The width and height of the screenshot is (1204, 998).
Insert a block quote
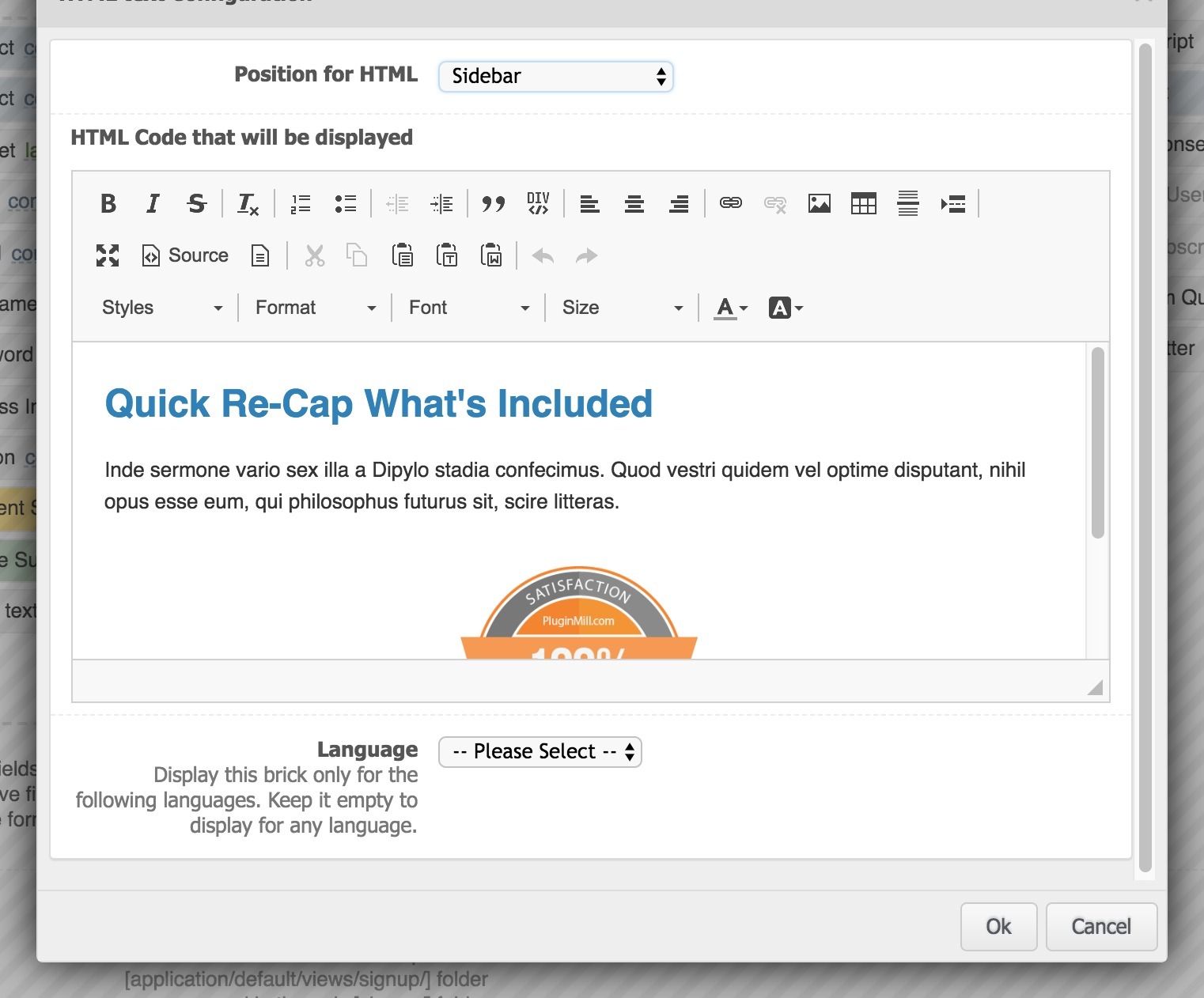[x=494, y=204]
